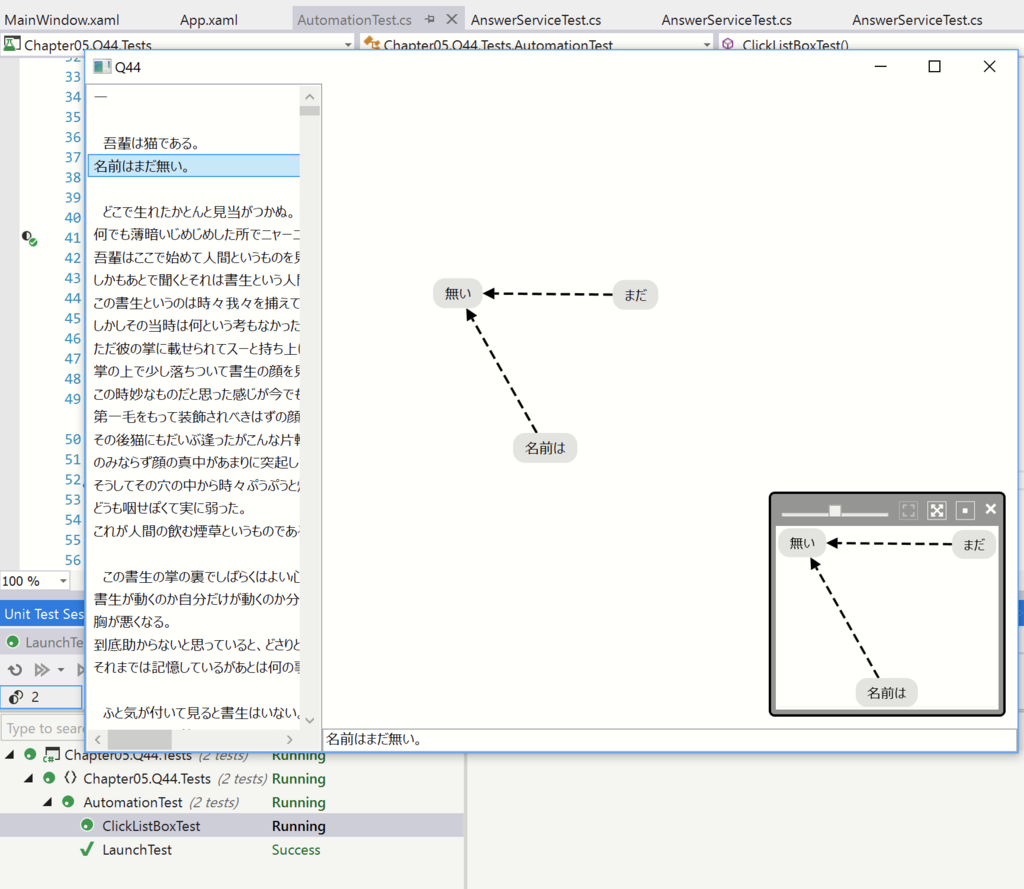The width and height of the screenshot is (1024, 889).
Task: Toggle the test count filter showing 2
Action: pos(42,697)
